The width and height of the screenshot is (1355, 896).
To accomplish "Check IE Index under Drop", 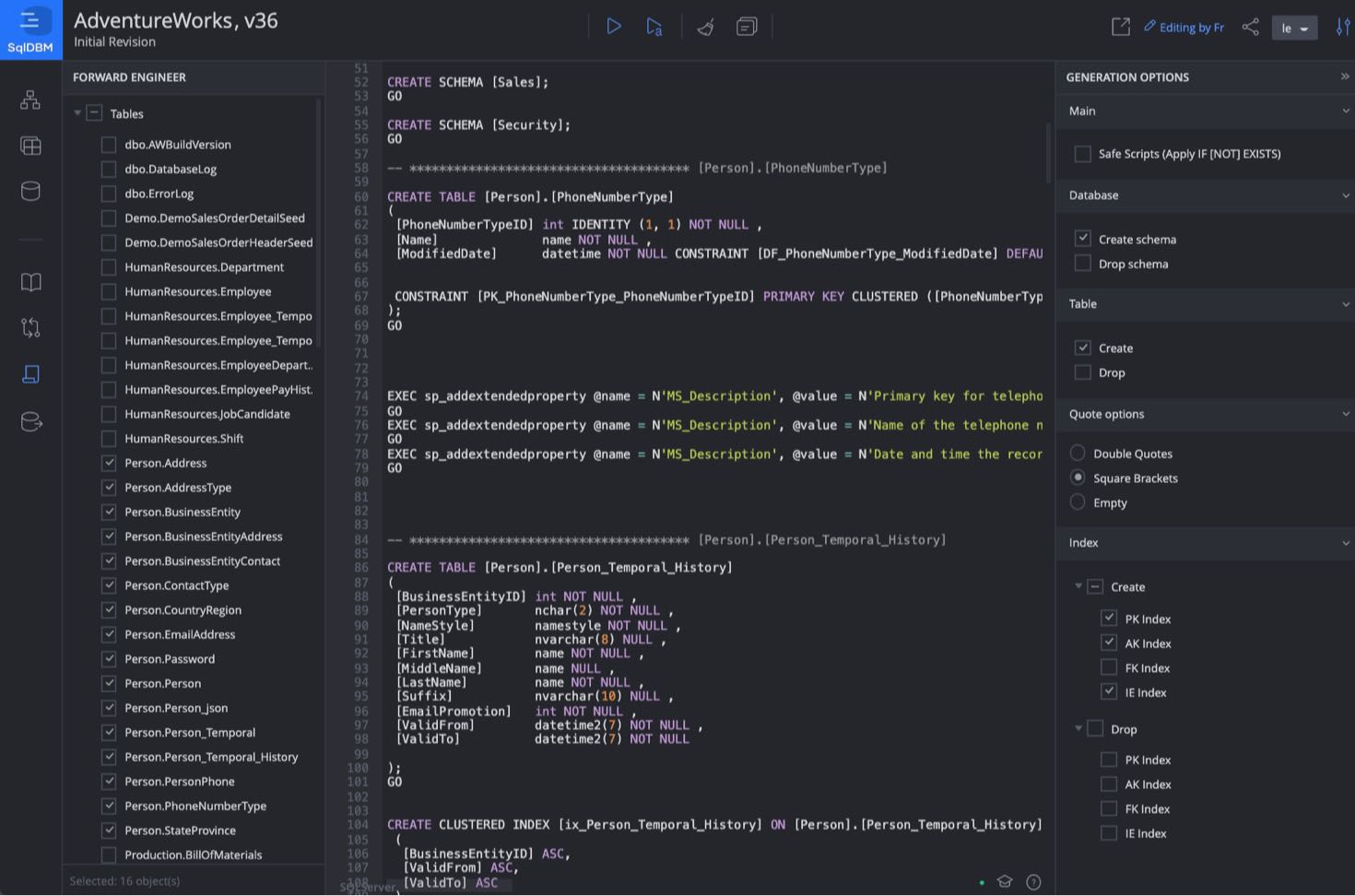I will coord(1109,833).
